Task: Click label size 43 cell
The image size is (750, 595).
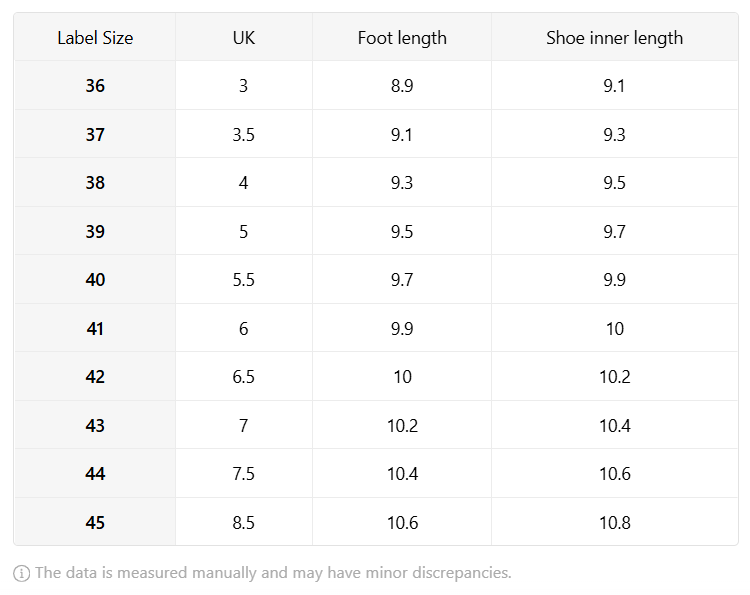Action: coord(95,425)
